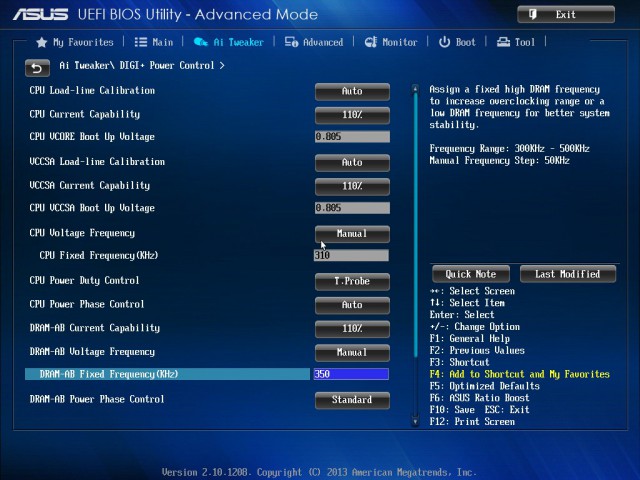Open CPU Power Duty Control T.Probe dropdown
This screenshot has height=480, width=640.
click(352, 281)
